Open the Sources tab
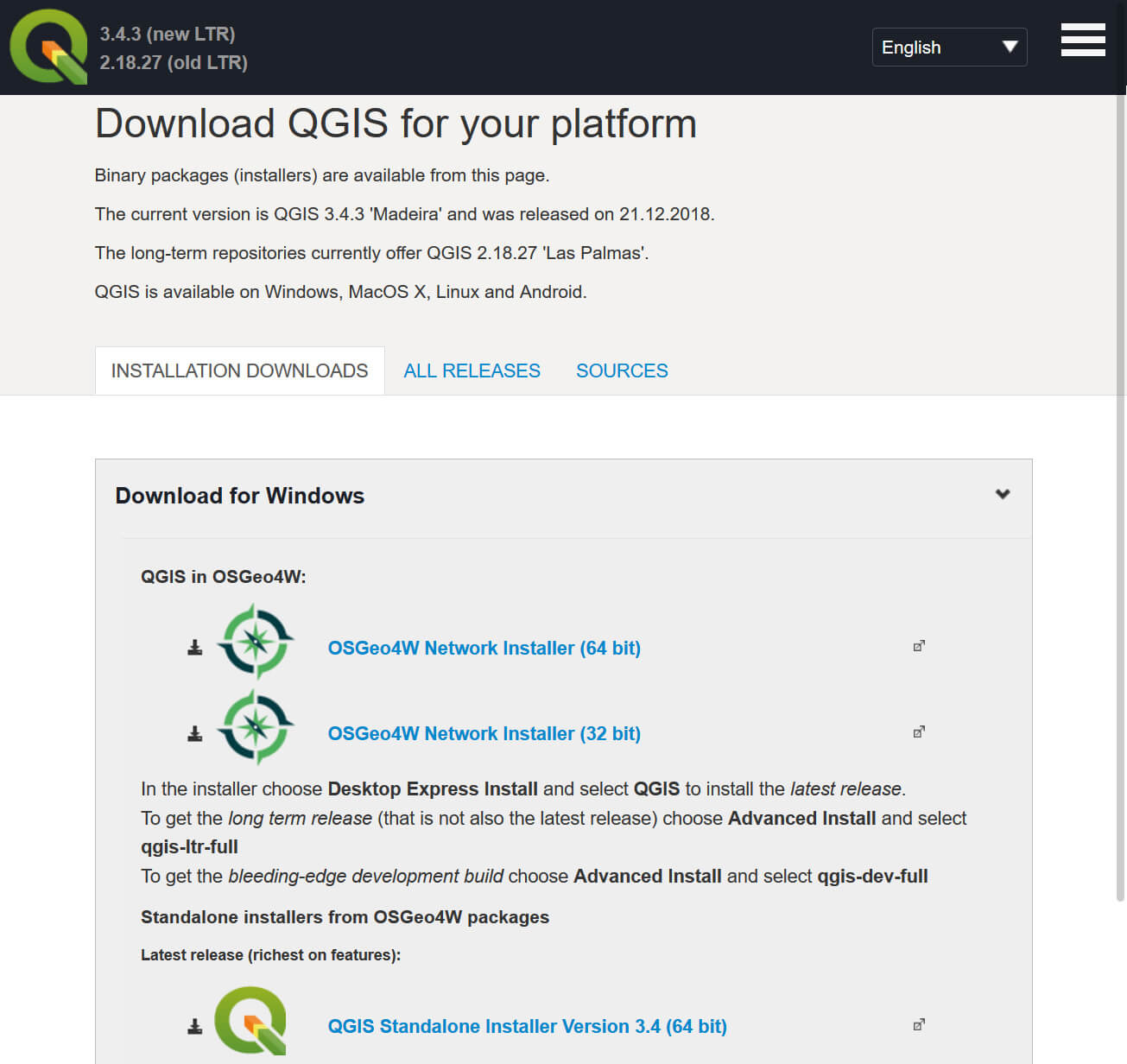Image resolution: width=1127 pixels, height=1064 pixels. (622, 370)
